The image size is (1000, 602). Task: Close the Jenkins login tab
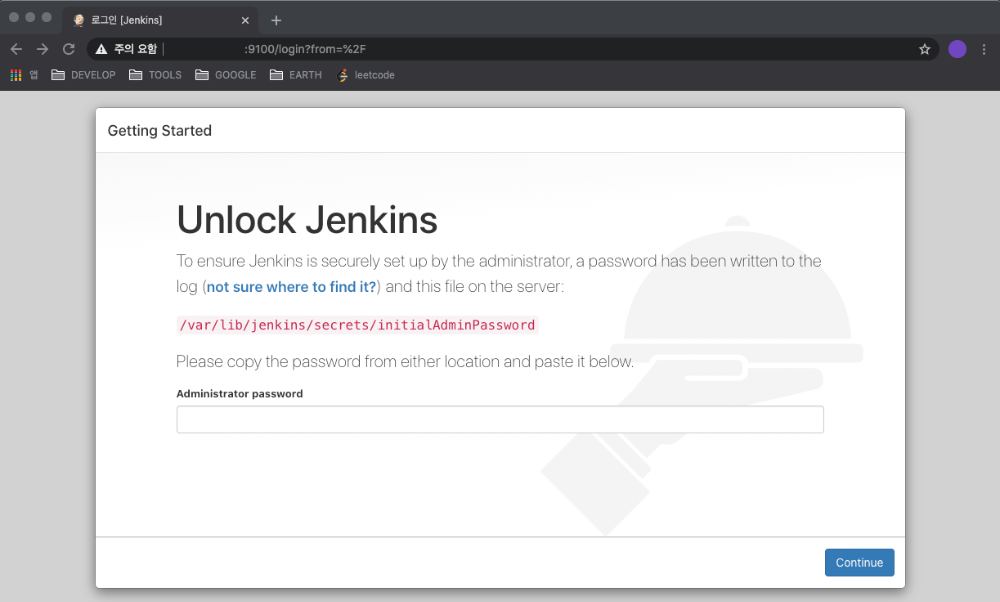pos(245,20)
